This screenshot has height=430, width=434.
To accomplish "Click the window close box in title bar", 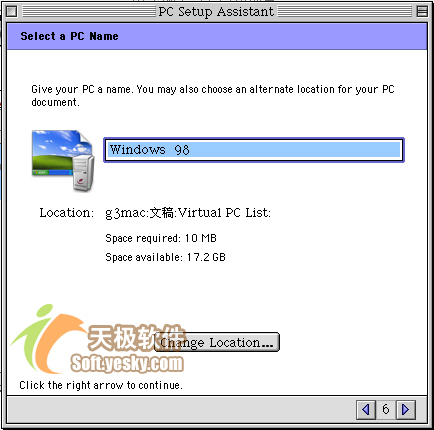I will (12, 12).
